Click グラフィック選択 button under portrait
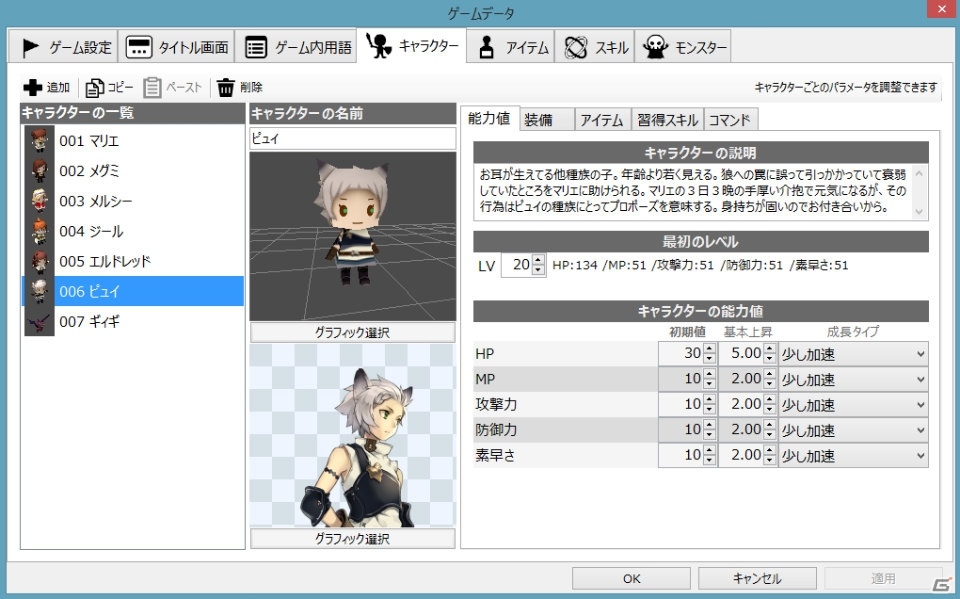The width and height of the screenshot is (960, 599). (353, 538)
